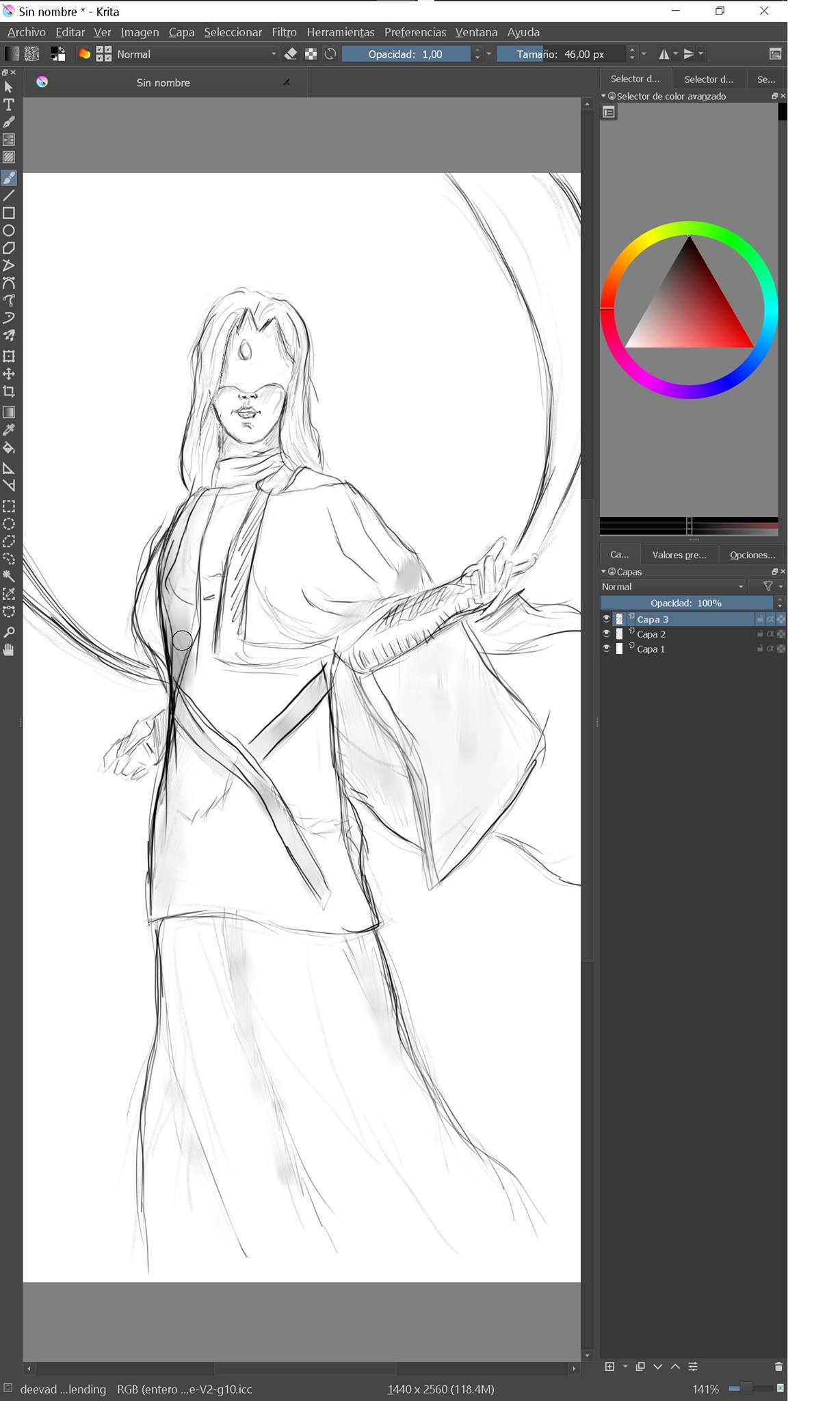The height and width of the screenshot is (1401, 840).
Task: Toggle eraser mode in the top toolbar
Action: click(x=291, y=54)
